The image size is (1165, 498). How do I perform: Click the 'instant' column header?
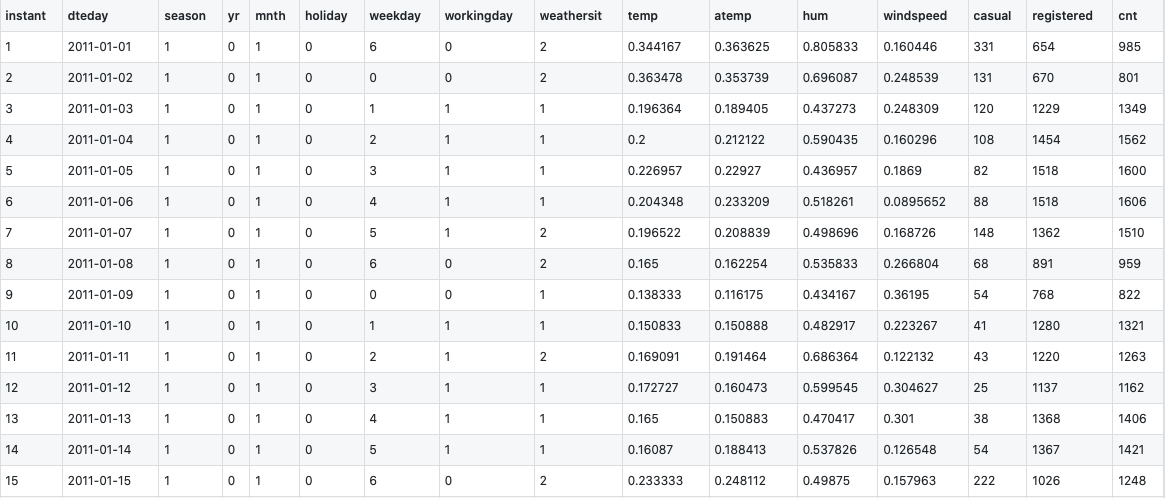click(25, 17)
